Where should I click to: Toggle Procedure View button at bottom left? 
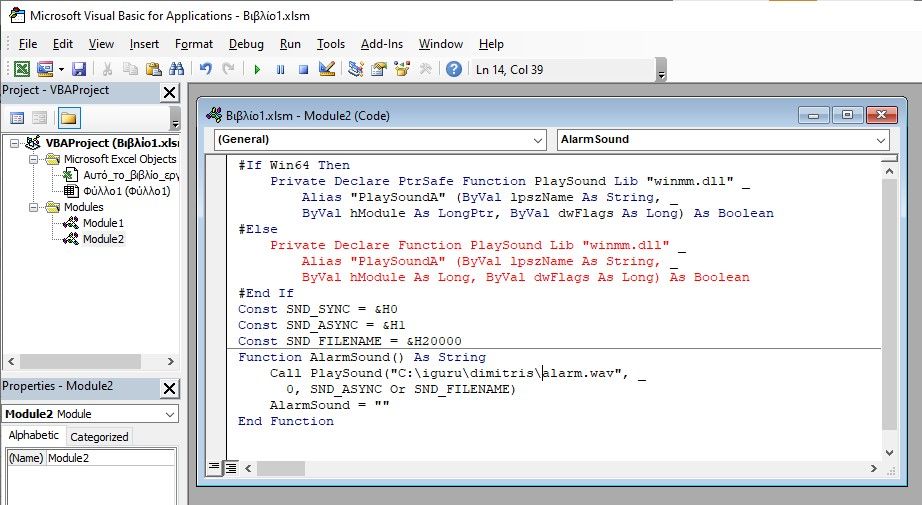[x=214, y=467]
